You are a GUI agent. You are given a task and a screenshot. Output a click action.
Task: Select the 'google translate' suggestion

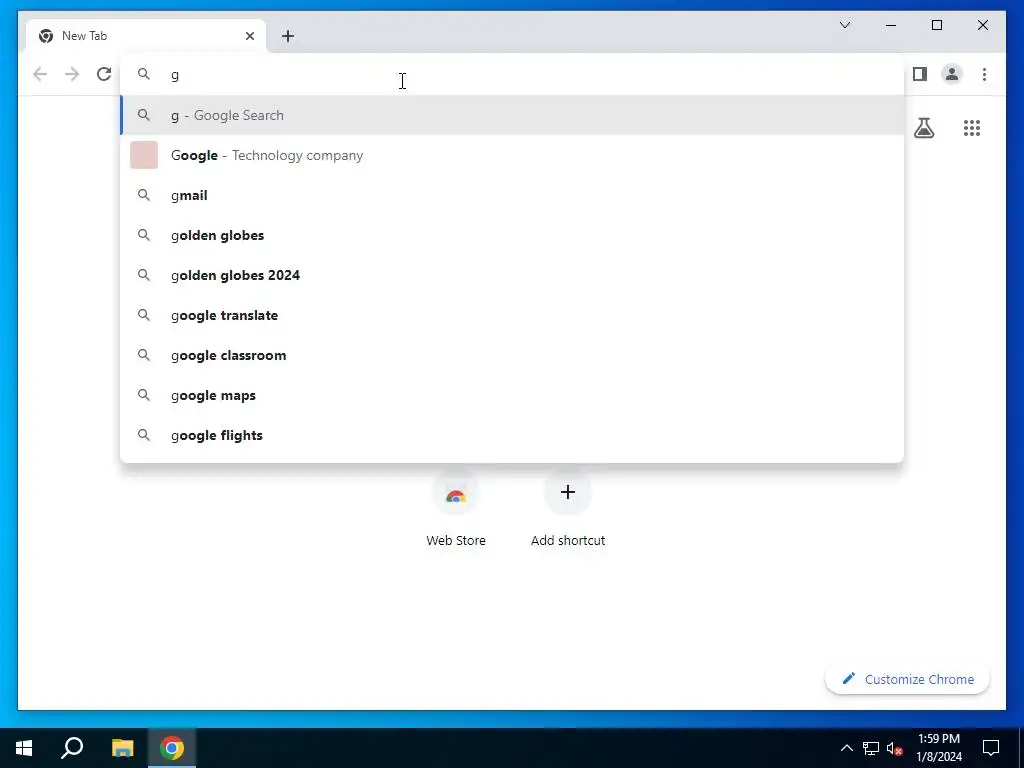point(512,315)
